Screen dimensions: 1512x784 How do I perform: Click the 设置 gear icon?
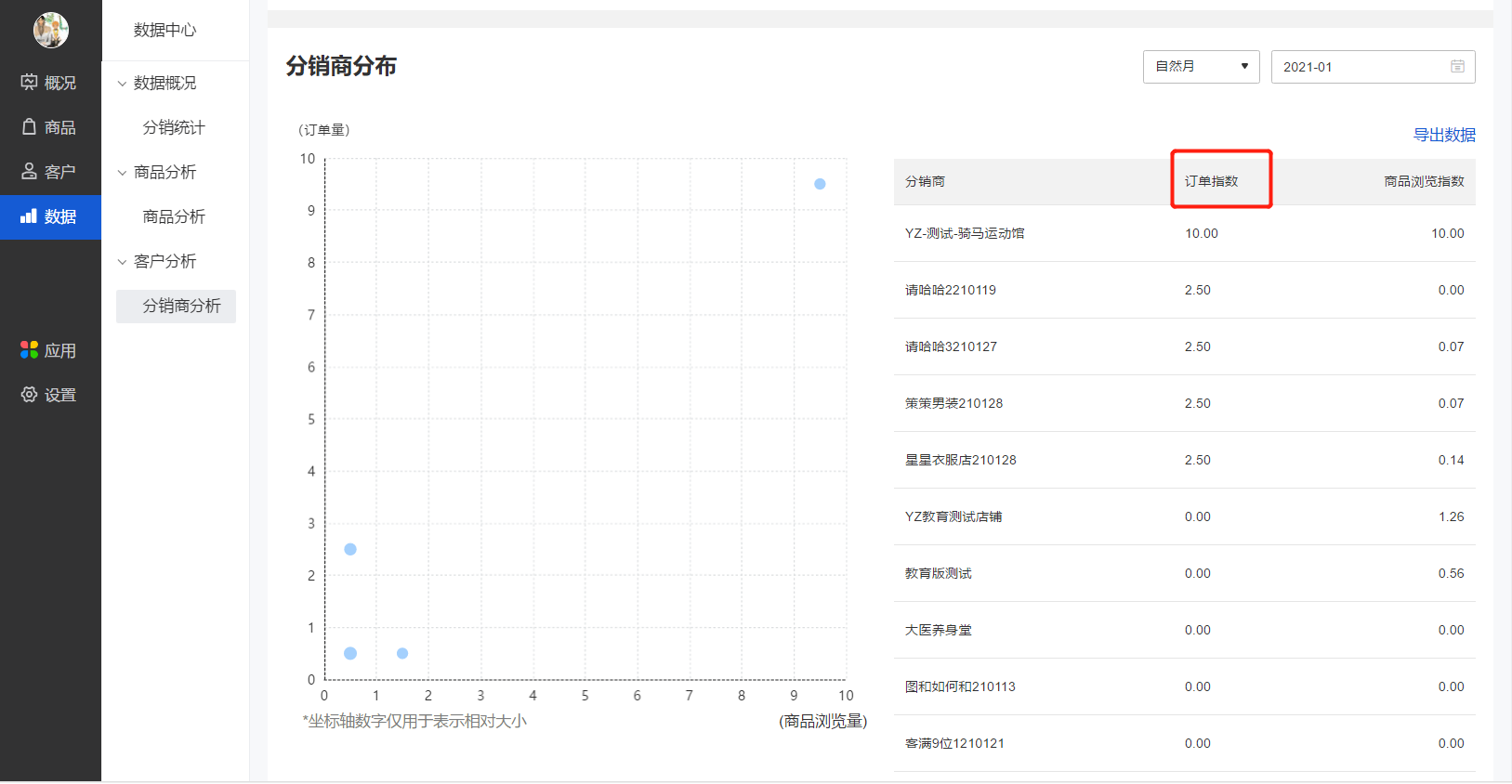pos(29,394)
